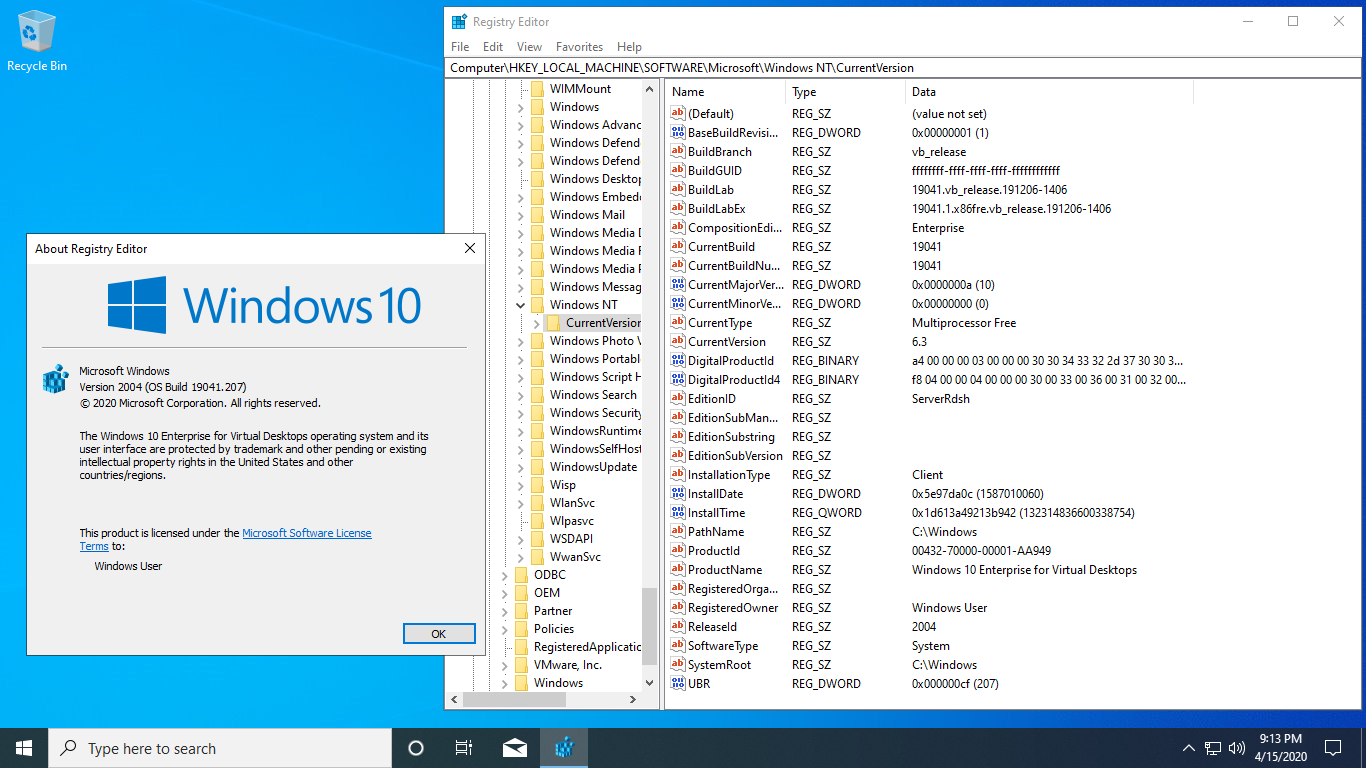Expand the Partner tree node
This screenshot has height=768, width=1366.
tap(505, 611)
